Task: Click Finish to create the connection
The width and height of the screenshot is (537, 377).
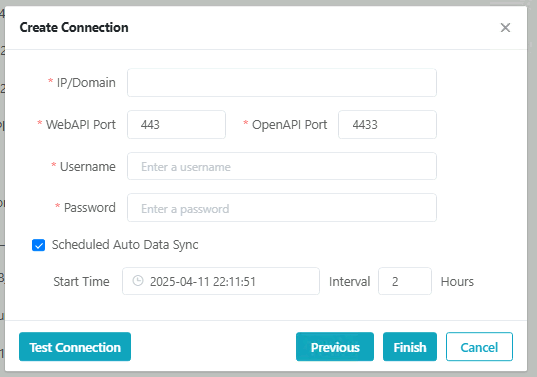Action: (410, 347)
